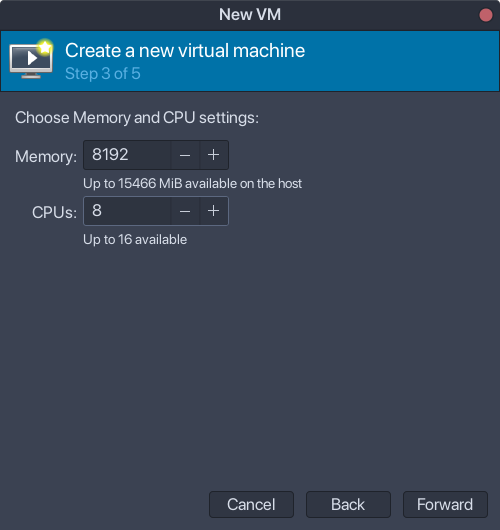Click Choose Memory and CPU settings label
500x530 pixels.
(x=137, y=118)
